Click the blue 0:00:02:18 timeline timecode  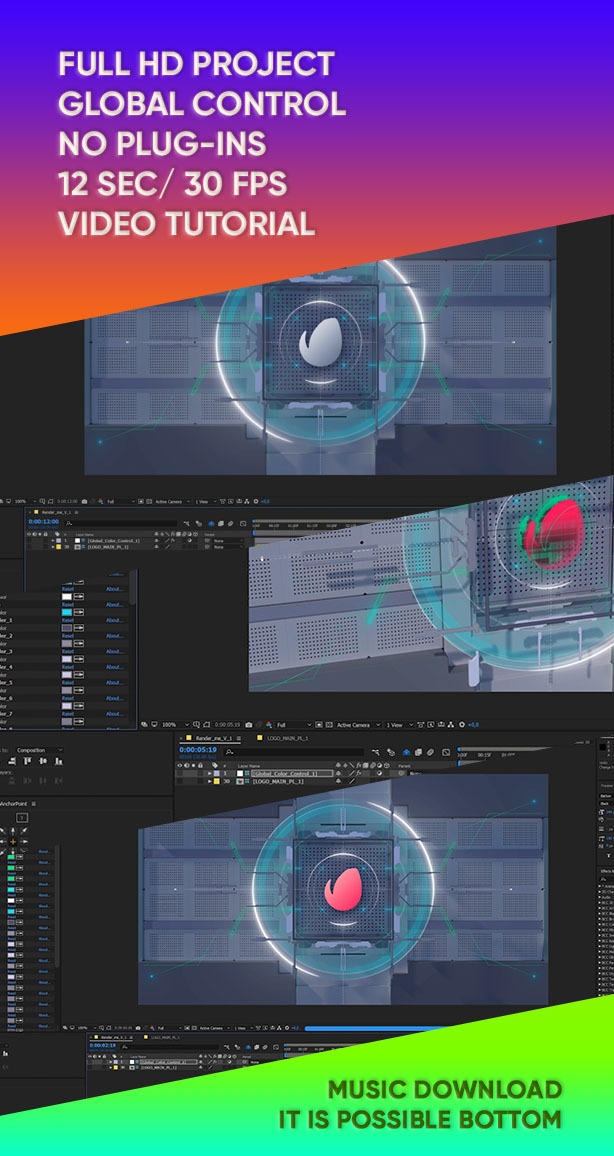(x=102, y=1045)
